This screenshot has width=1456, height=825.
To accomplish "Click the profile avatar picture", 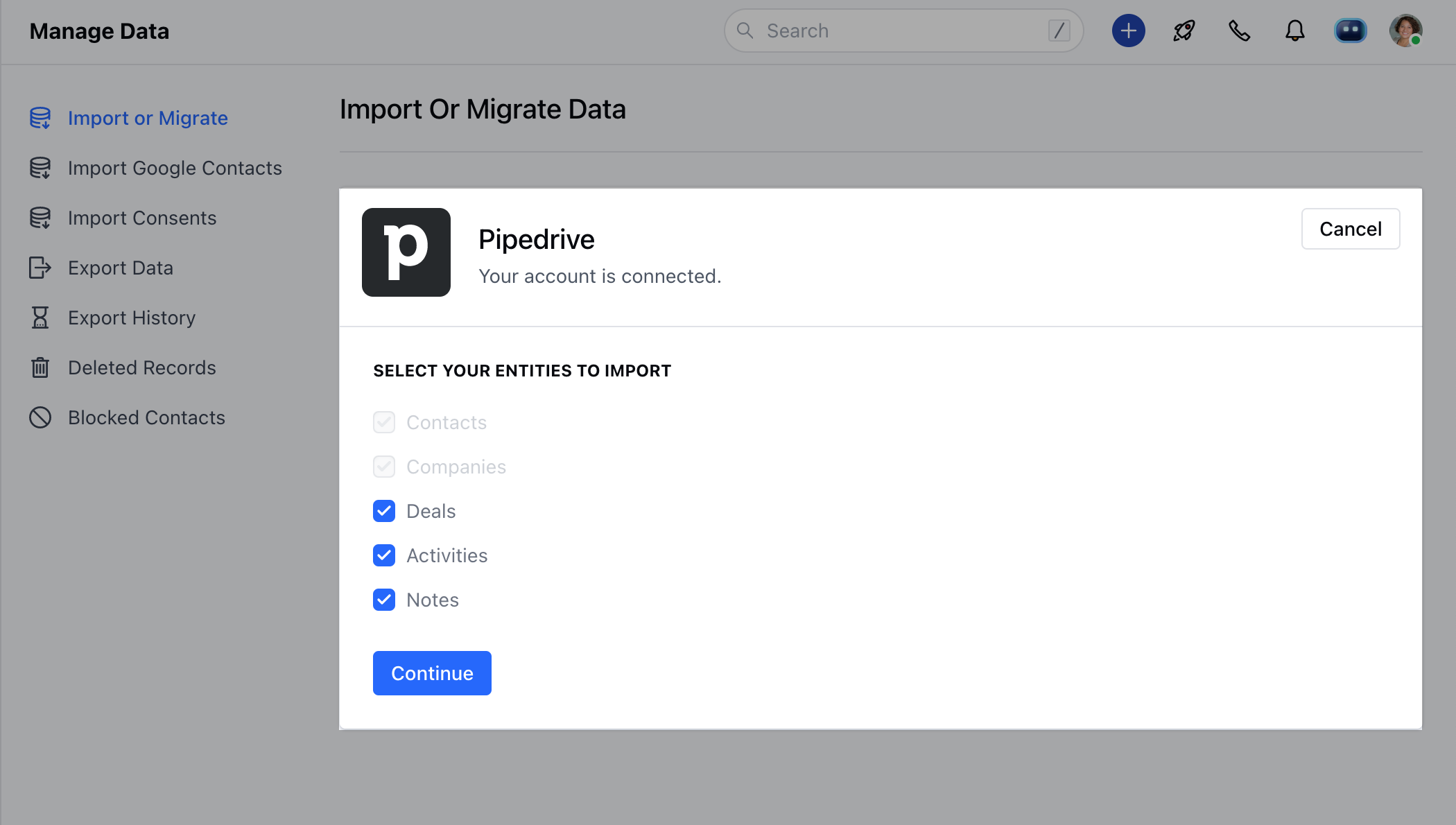I will [1406, 31].
